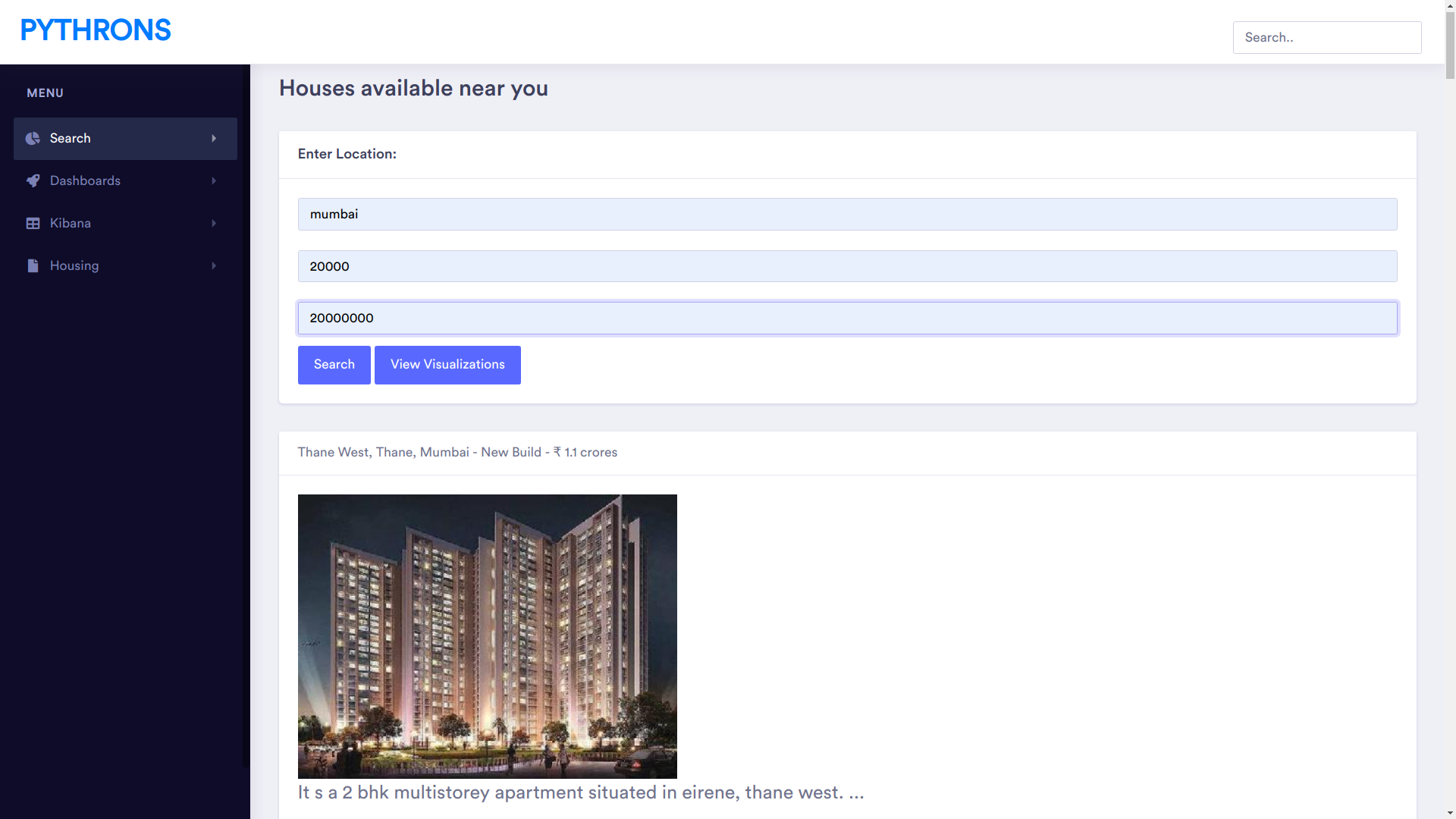The image size is (1456, 819).
Task: Expand the Kibana submenu arrow
Action: [214, 223]
